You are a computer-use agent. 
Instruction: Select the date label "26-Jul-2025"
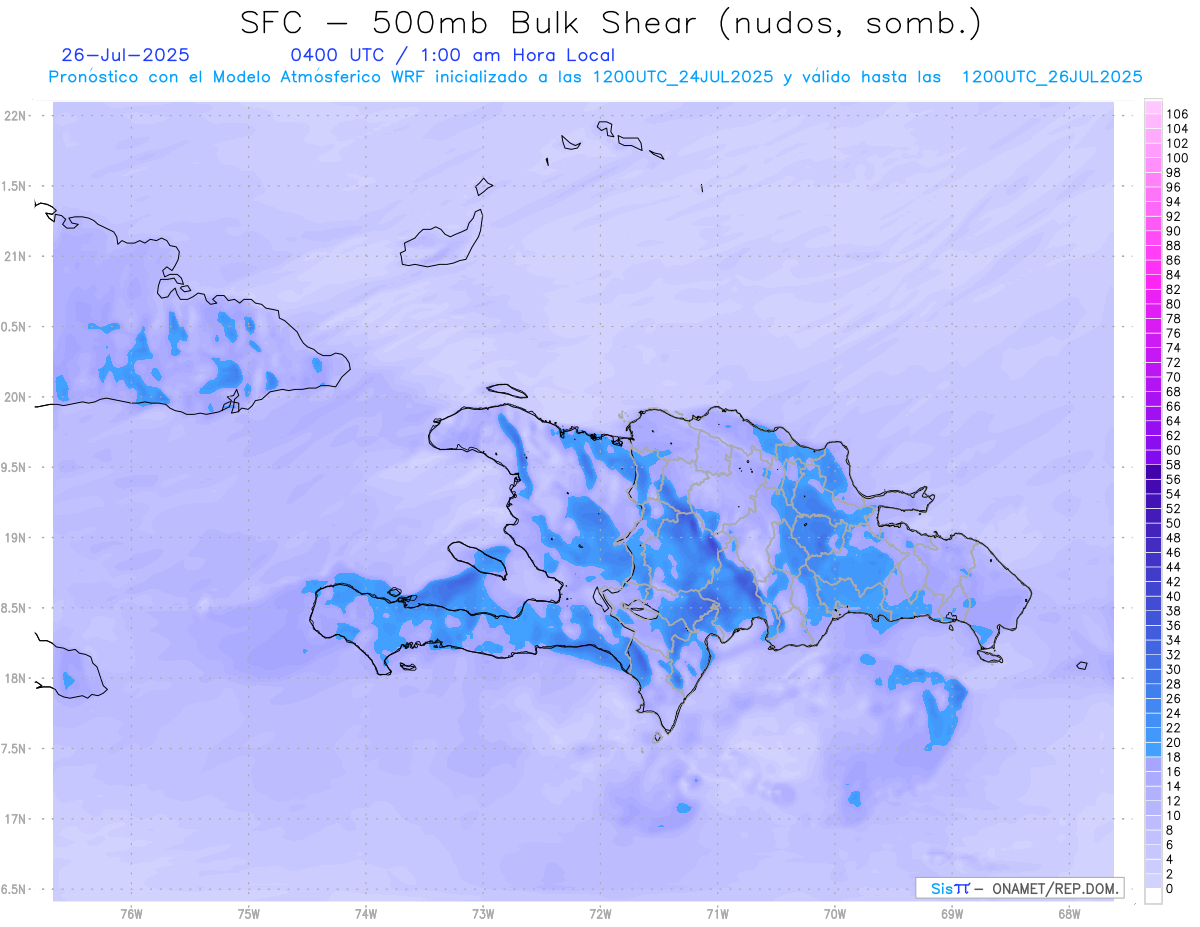click(125, 55)
